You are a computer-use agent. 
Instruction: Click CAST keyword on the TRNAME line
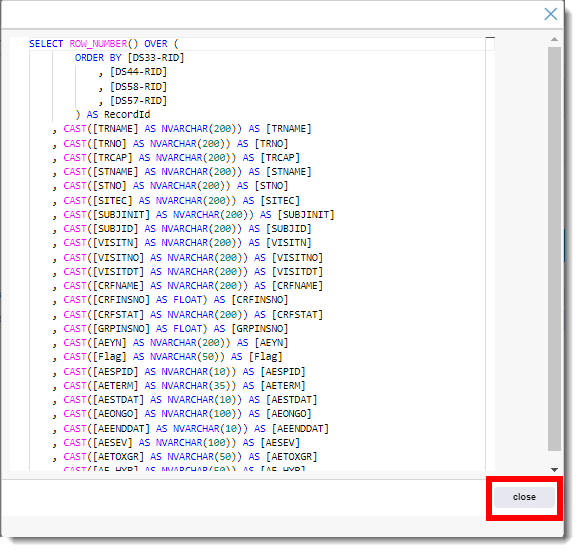pos(75,129)
